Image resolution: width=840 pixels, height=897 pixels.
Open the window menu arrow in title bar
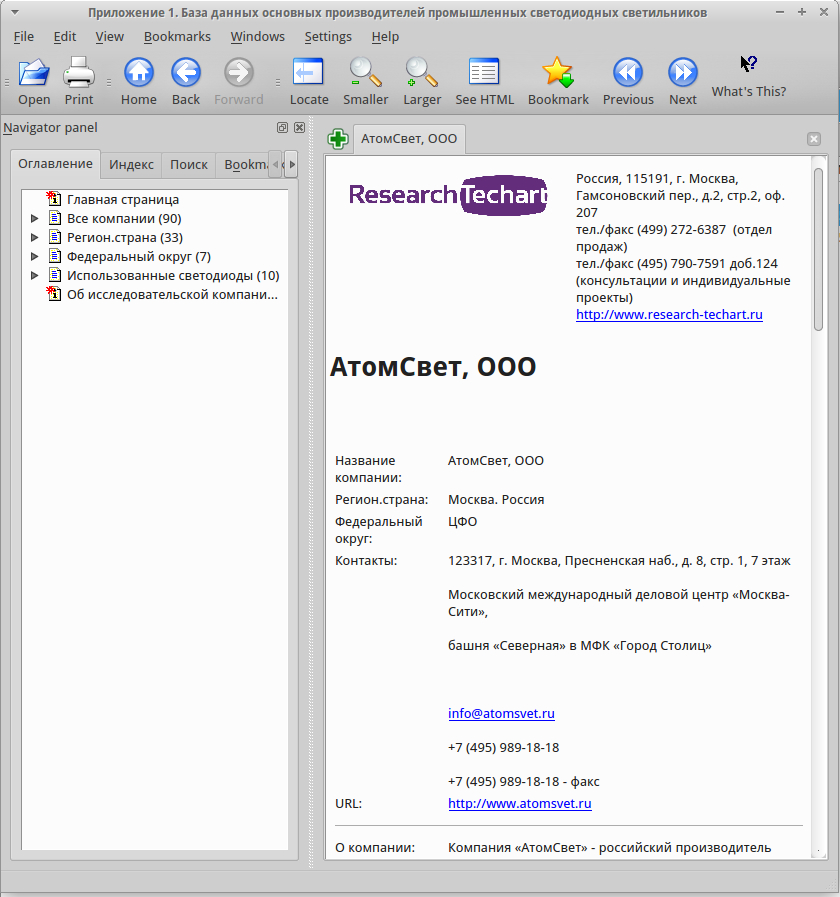(15, 12)
